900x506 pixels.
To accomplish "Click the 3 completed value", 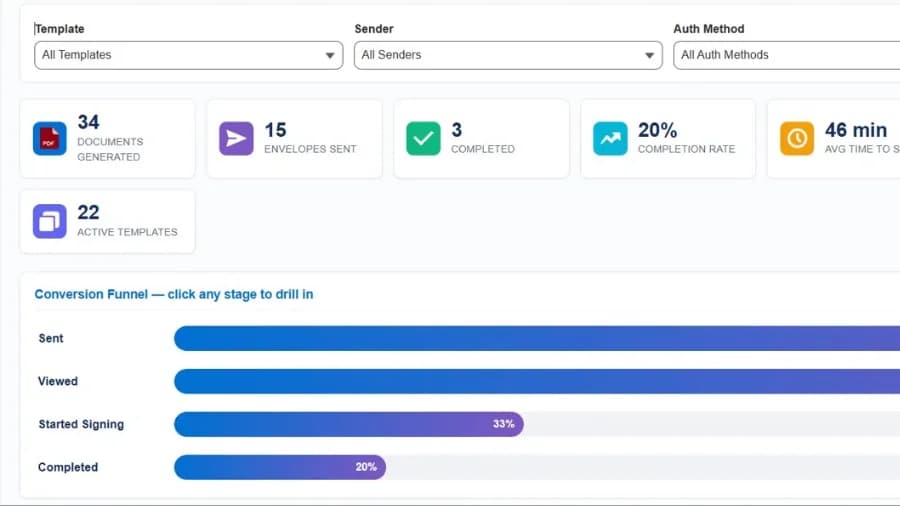I will [x=457, y=130].
